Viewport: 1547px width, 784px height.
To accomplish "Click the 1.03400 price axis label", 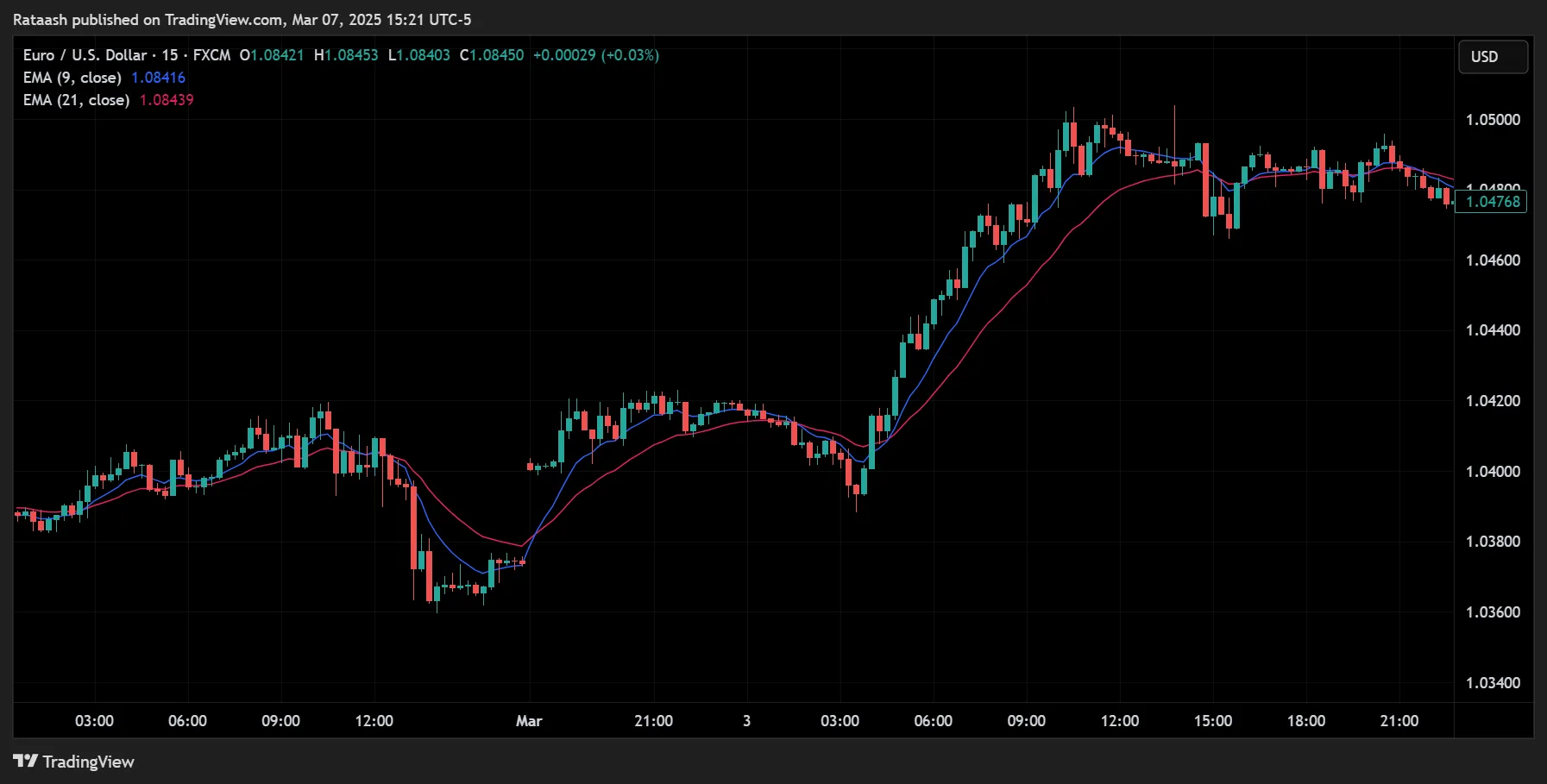I will [1492, 683].
